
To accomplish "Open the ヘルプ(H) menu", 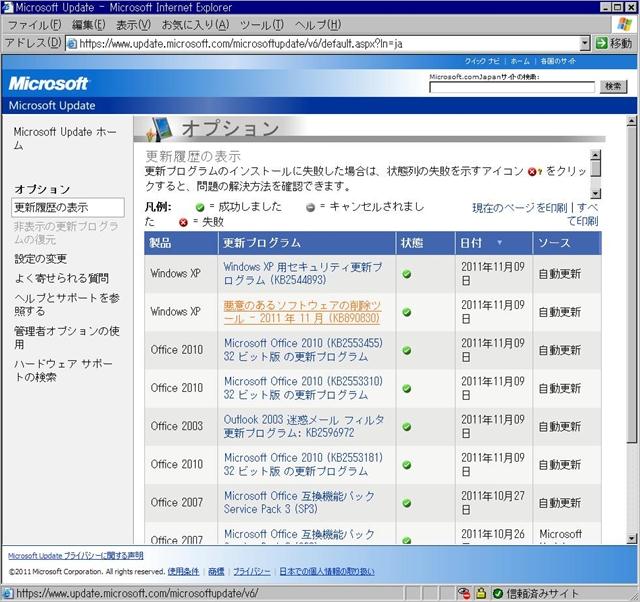I will tap(318, 25).
